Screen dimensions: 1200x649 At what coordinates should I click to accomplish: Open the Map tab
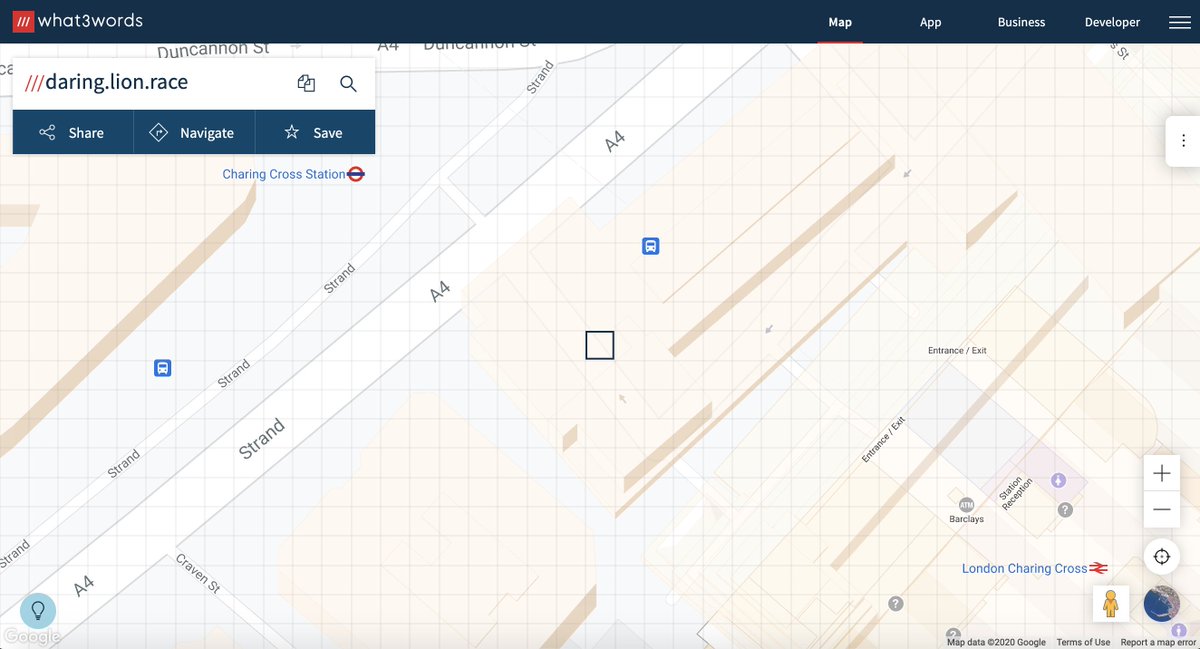click(840, 22)
